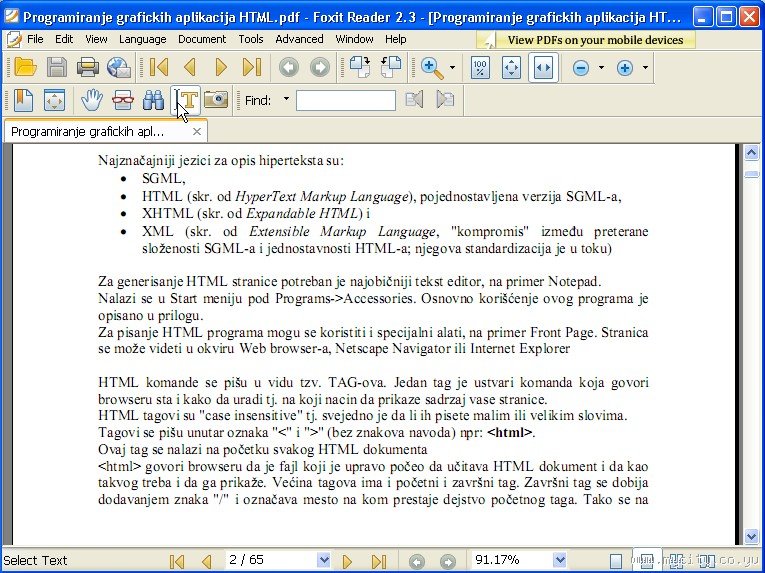Open the Advanced menu

coord(299,39)
